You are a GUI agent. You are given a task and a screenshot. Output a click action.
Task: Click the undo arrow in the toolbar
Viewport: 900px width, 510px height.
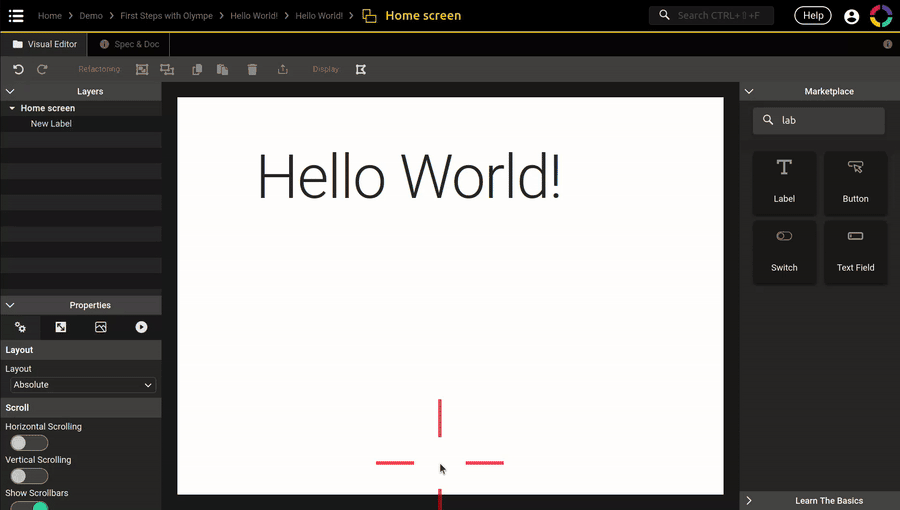18,69
